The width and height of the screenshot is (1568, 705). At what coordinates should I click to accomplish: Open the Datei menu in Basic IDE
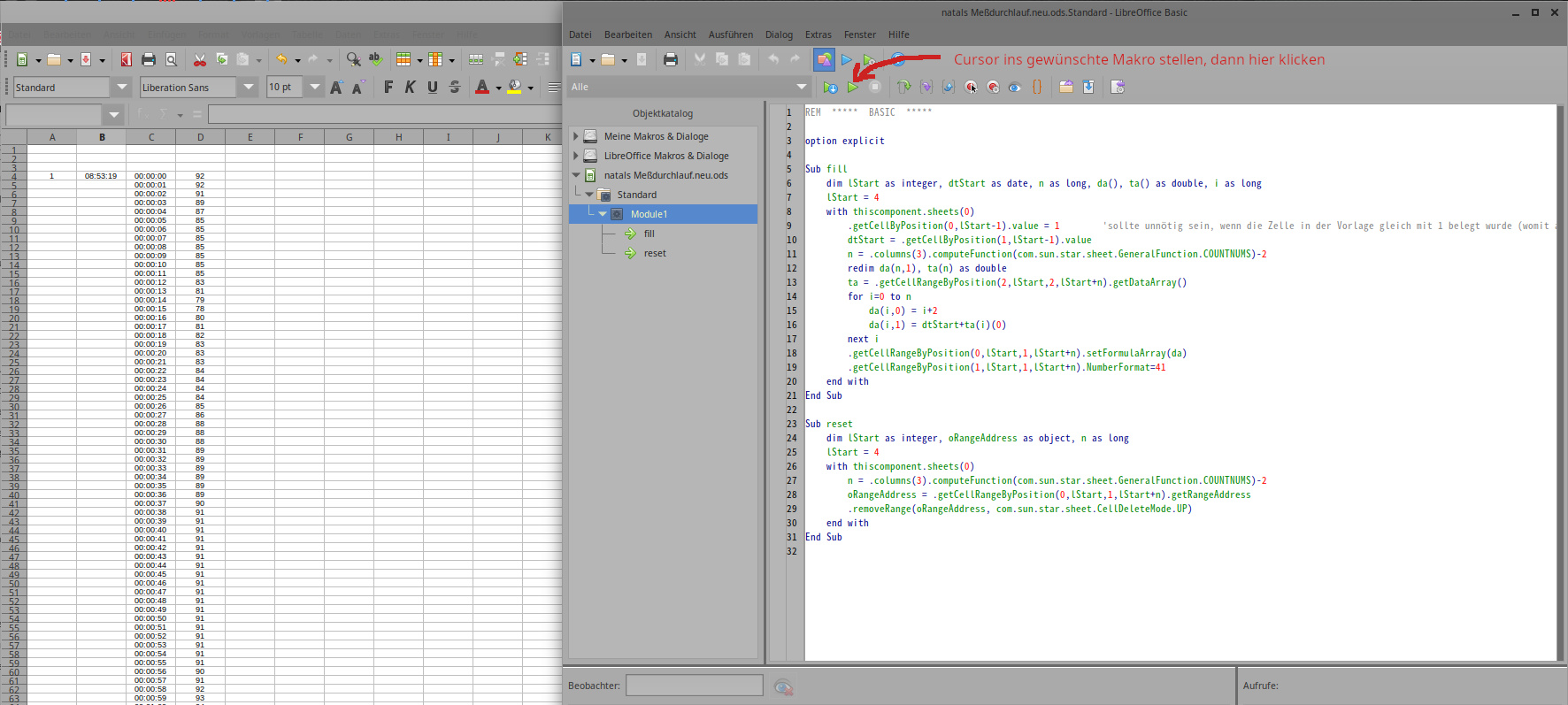coord(580,34)
